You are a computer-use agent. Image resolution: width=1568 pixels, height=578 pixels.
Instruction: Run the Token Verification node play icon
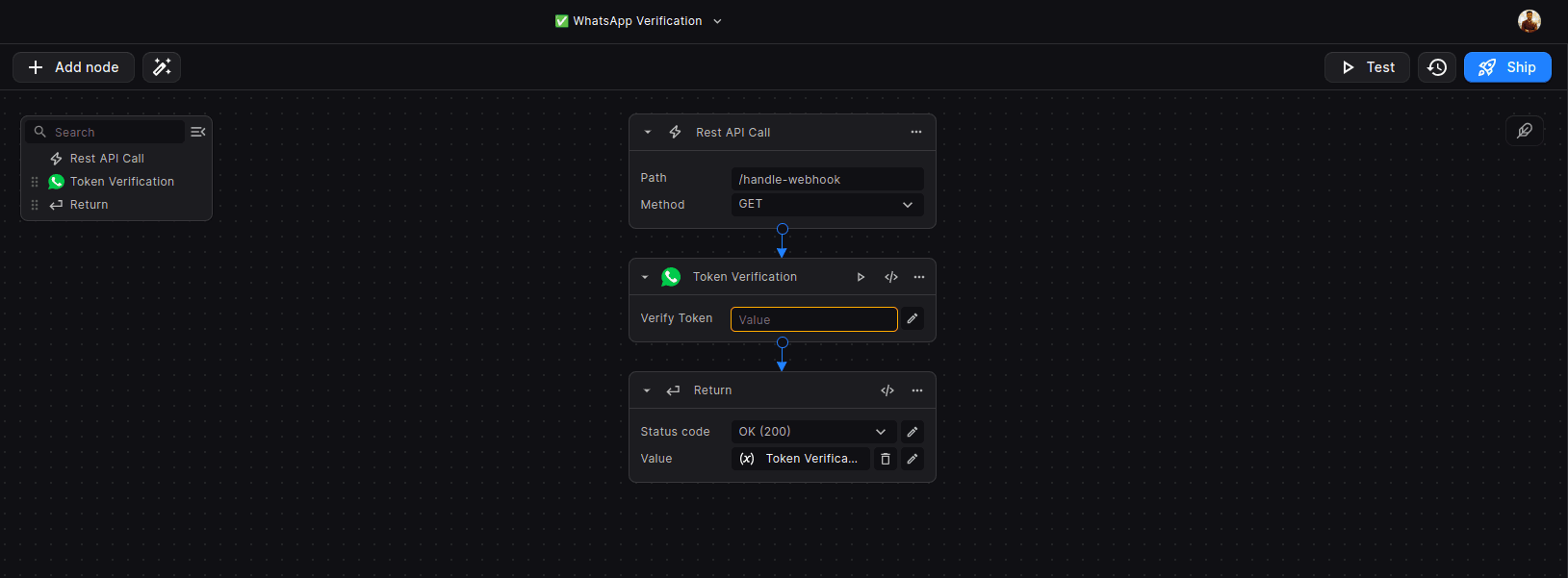[x=861, y=277]
